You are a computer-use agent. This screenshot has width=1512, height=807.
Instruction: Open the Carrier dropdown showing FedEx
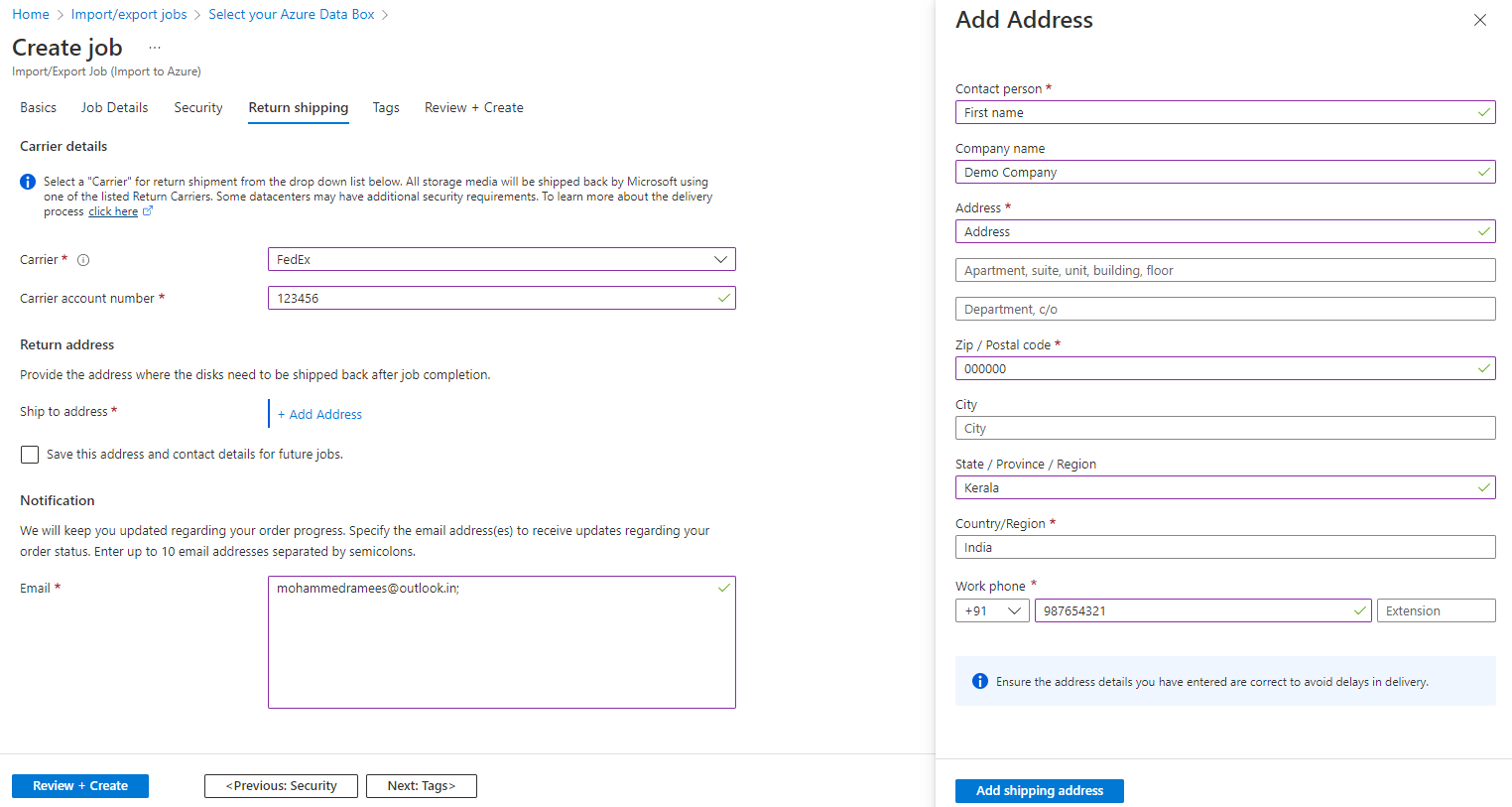click(x=502, y=259)
